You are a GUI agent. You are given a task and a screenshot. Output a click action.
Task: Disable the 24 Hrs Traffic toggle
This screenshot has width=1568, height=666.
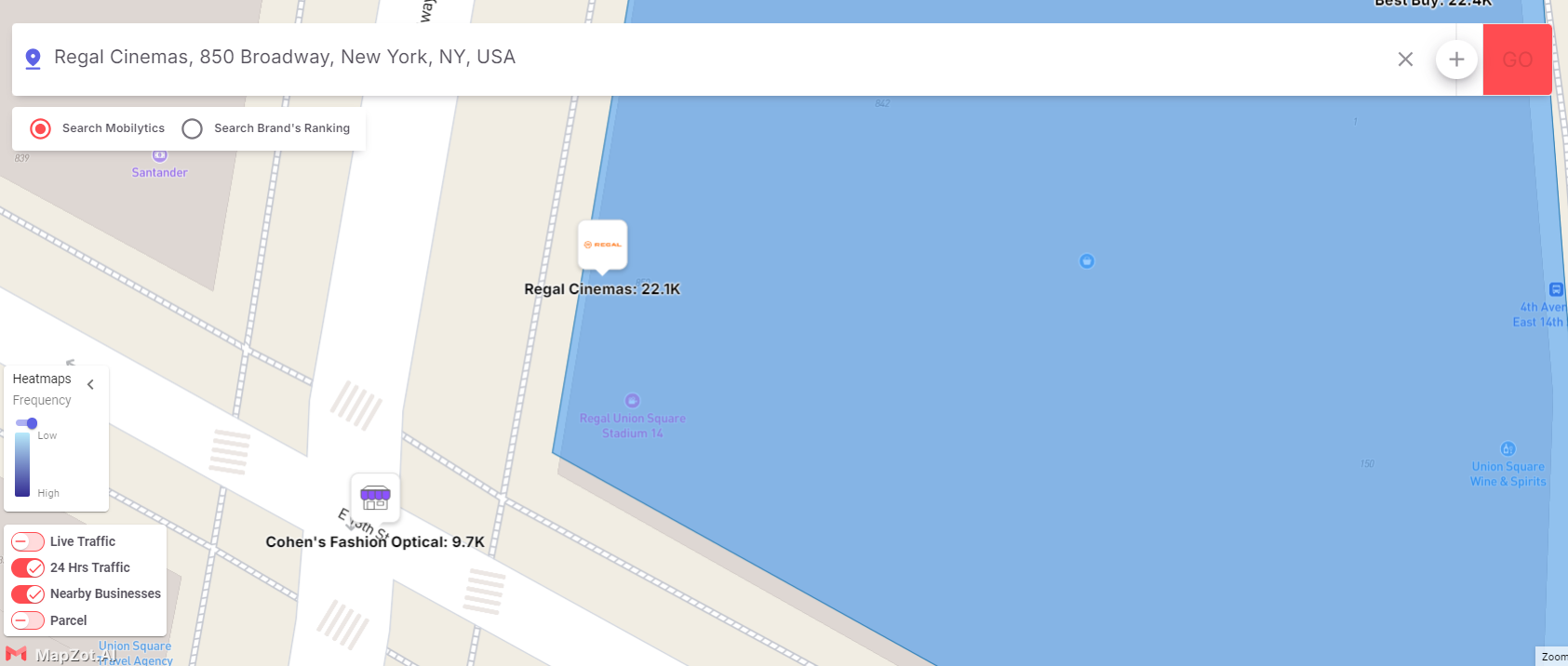pos(28,567)
